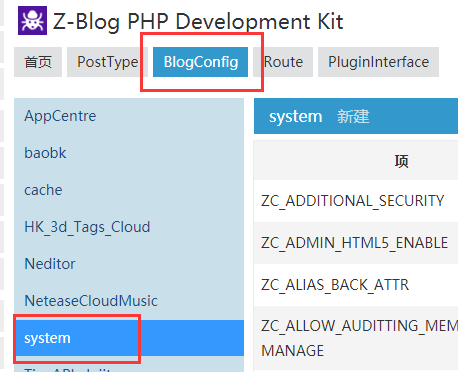
Task: Click the Z-Blog PHP Development Kit title
Action: coord(198,22)
